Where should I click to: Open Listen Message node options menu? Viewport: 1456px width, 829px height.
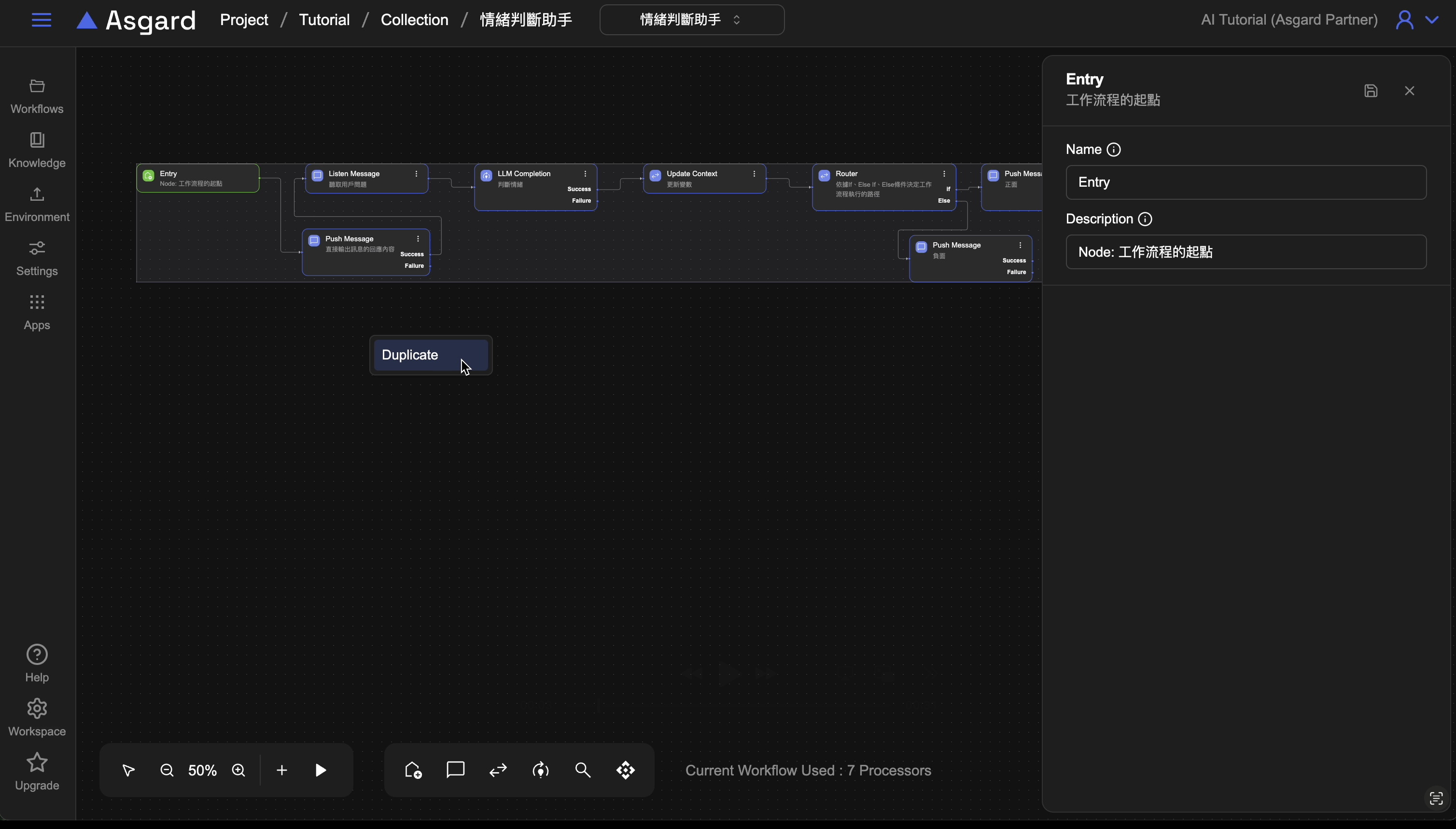pos(417,174)
